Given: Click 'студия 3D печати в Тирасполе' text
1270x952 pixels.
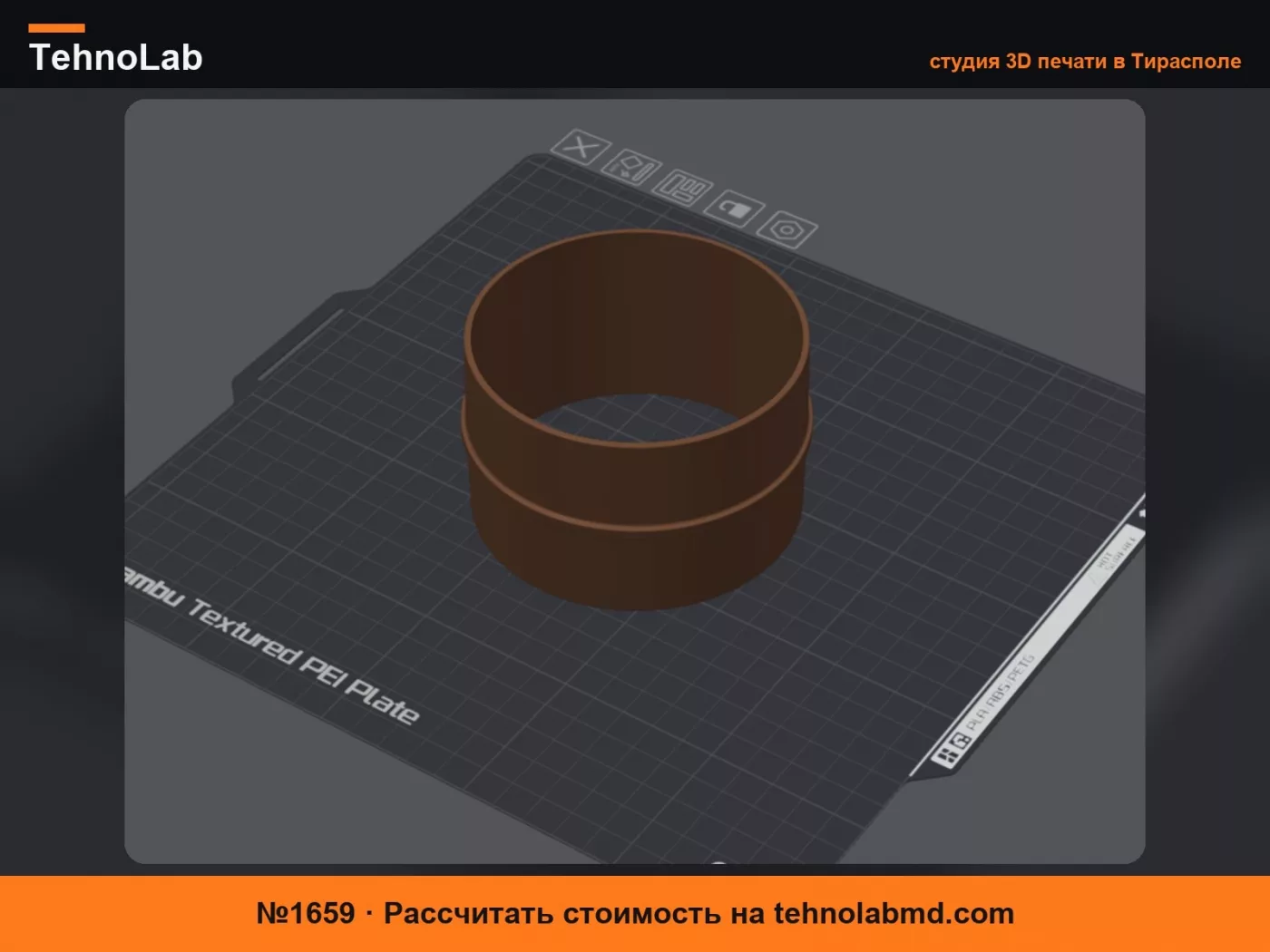Looking at the screenshot, I should click(x=1084, y=61).
